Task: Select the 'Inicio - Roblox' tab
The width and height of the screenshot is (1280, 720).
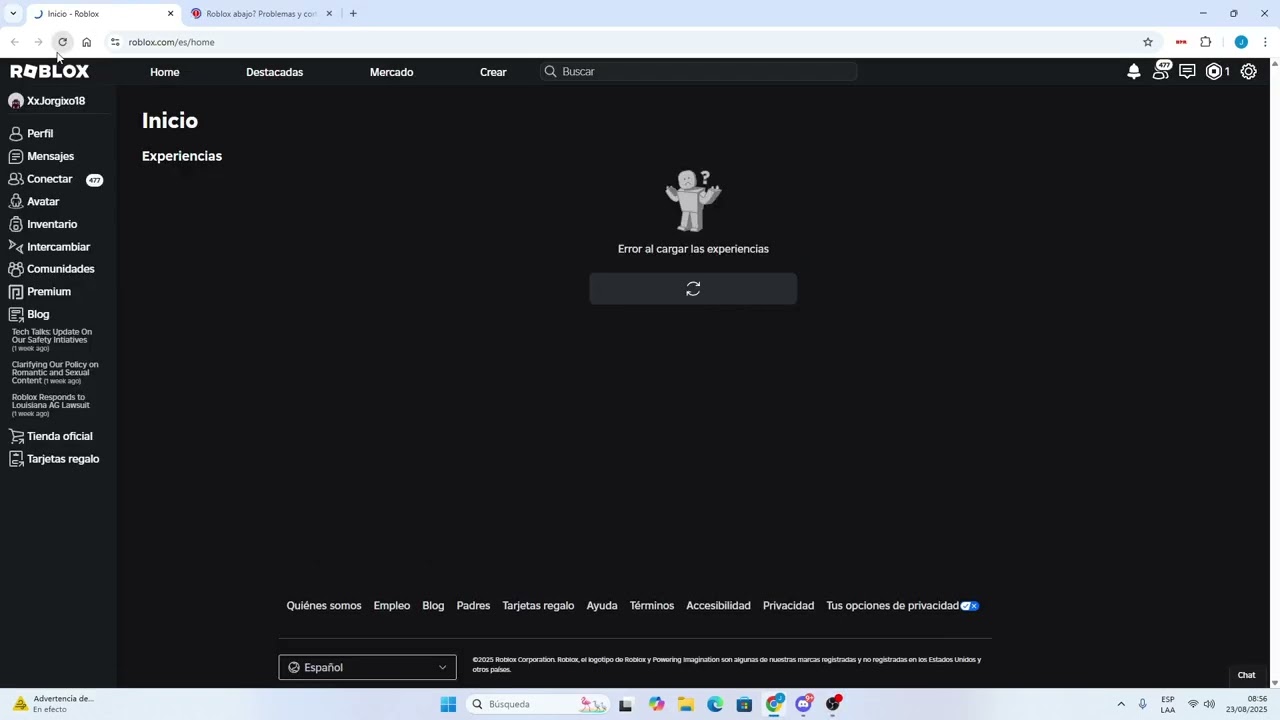Action: tap(103, 14)
